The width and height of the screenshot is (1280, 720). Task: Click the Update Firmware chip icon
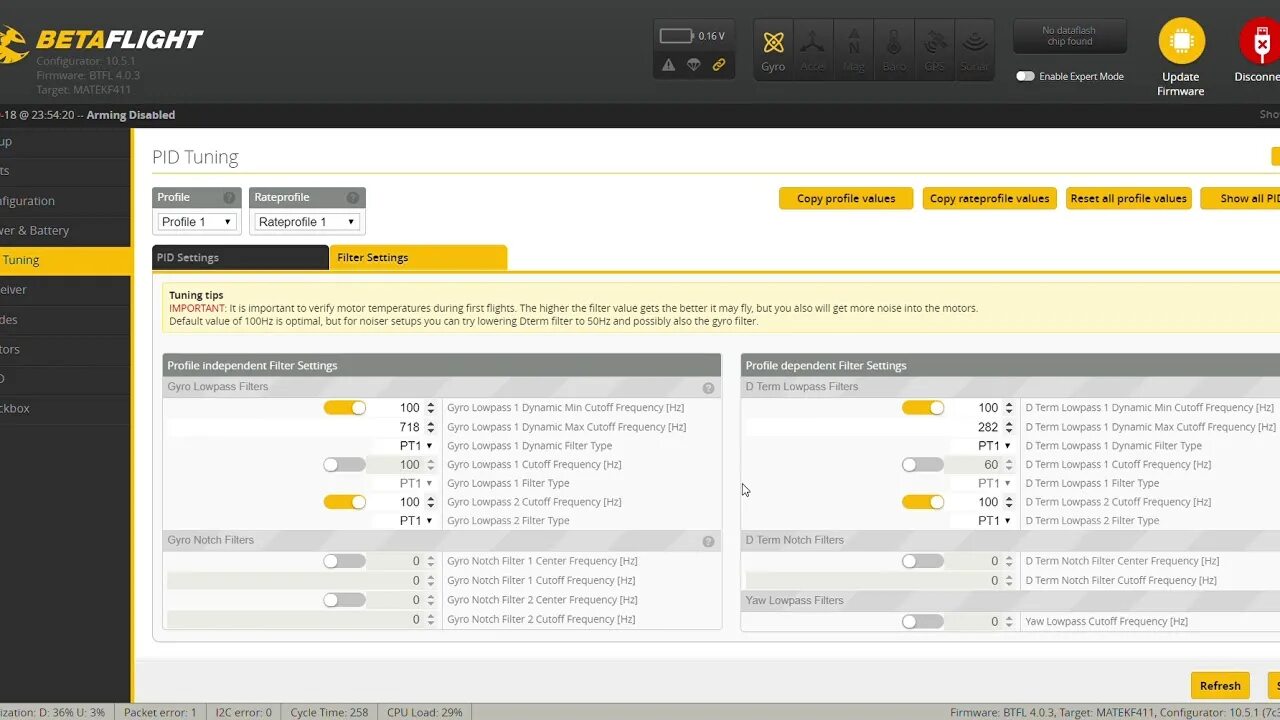pos(1181,41)
